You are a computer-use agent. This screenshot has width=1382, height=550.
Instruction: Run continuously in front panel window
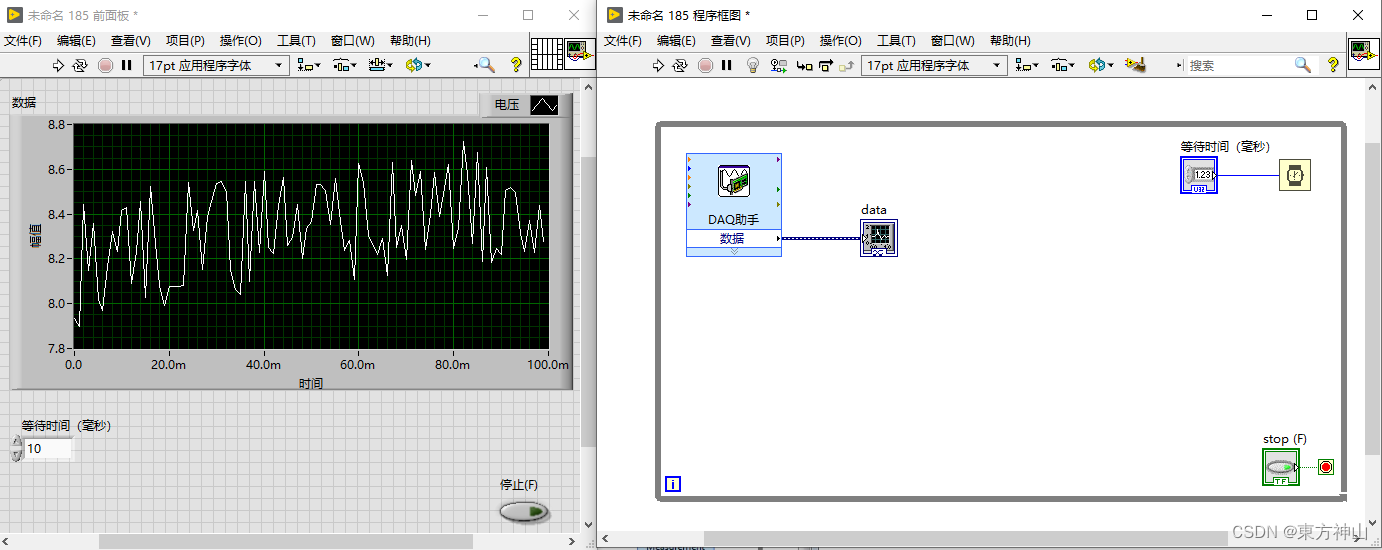click(x=80, y=65)
